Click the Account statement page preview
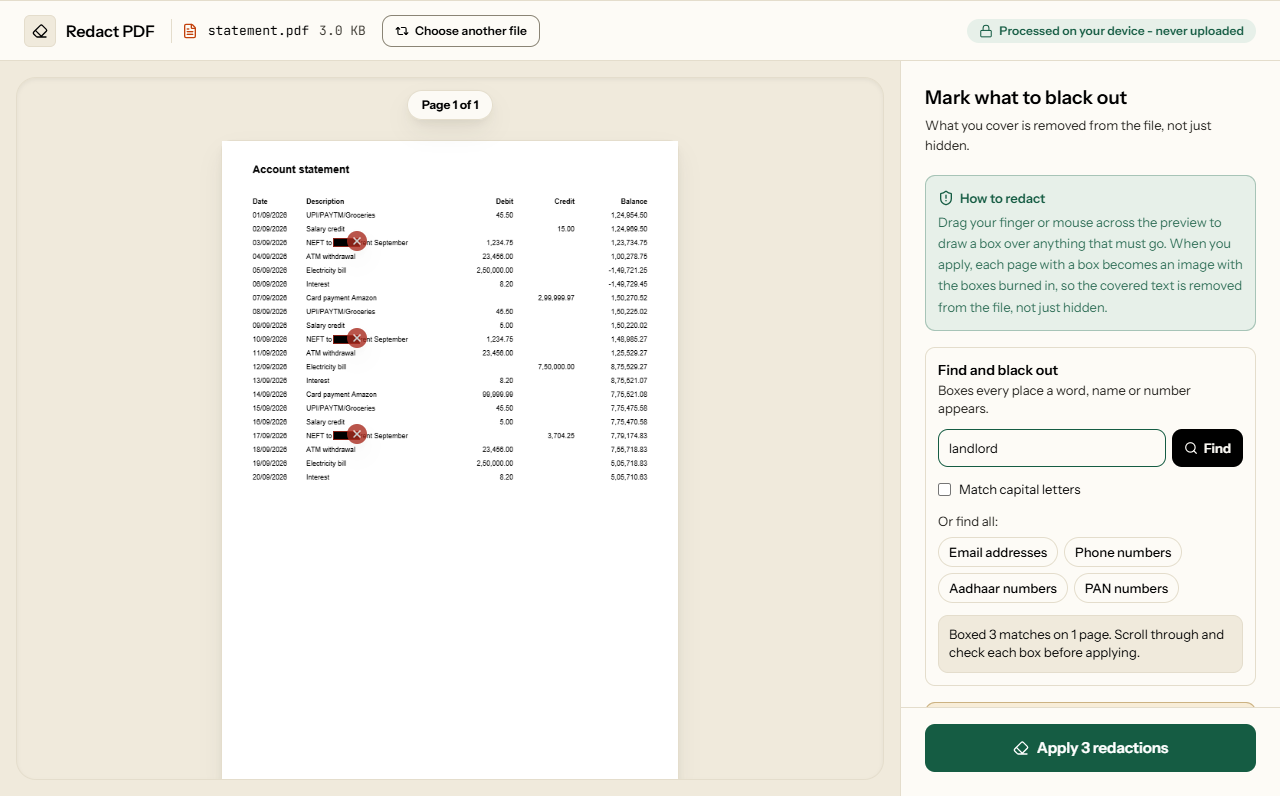The image size is (1280, 796). [450, 460]
